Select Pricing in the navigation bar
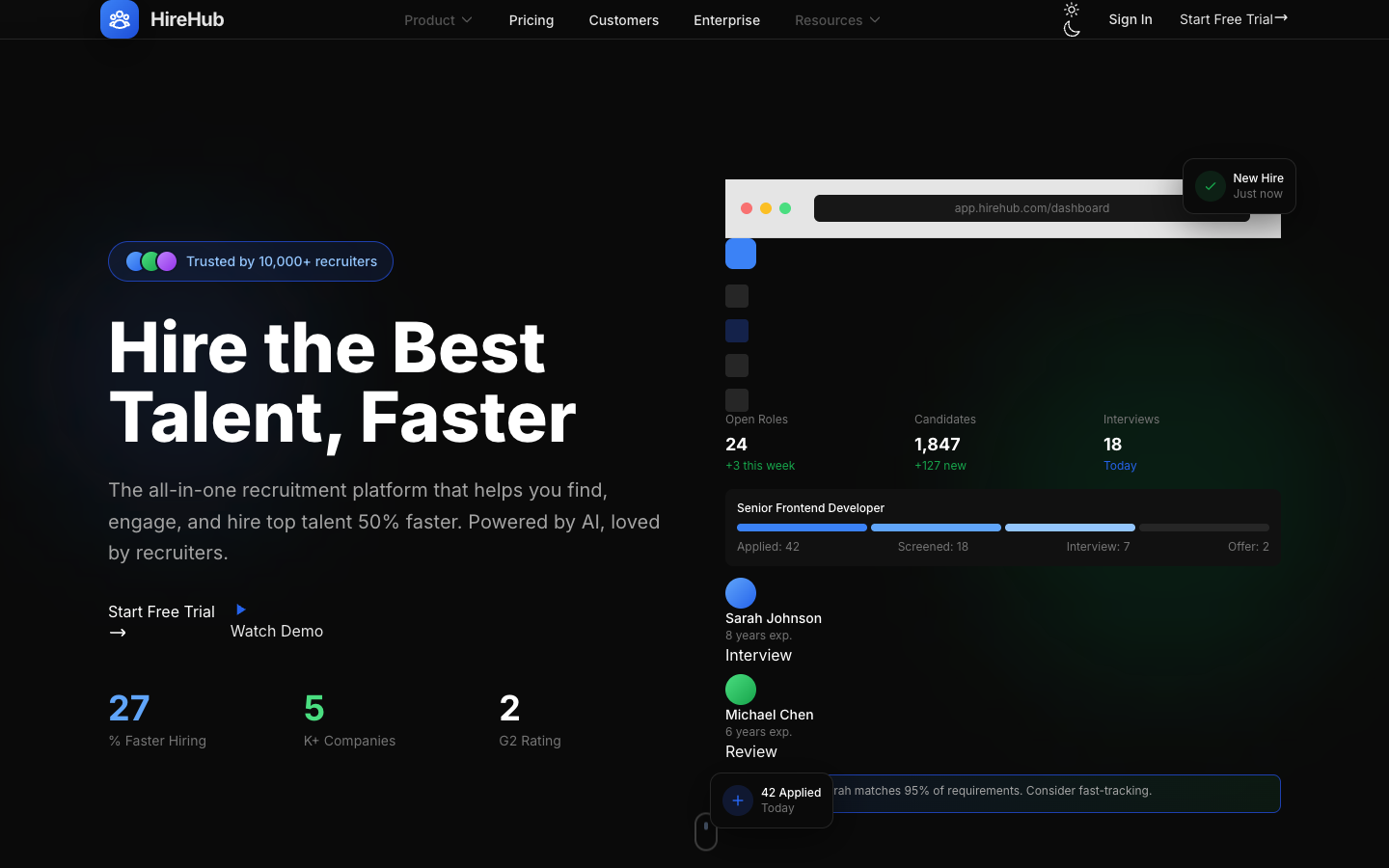This screenshot has width=1389, height=868. click(531, 19)
